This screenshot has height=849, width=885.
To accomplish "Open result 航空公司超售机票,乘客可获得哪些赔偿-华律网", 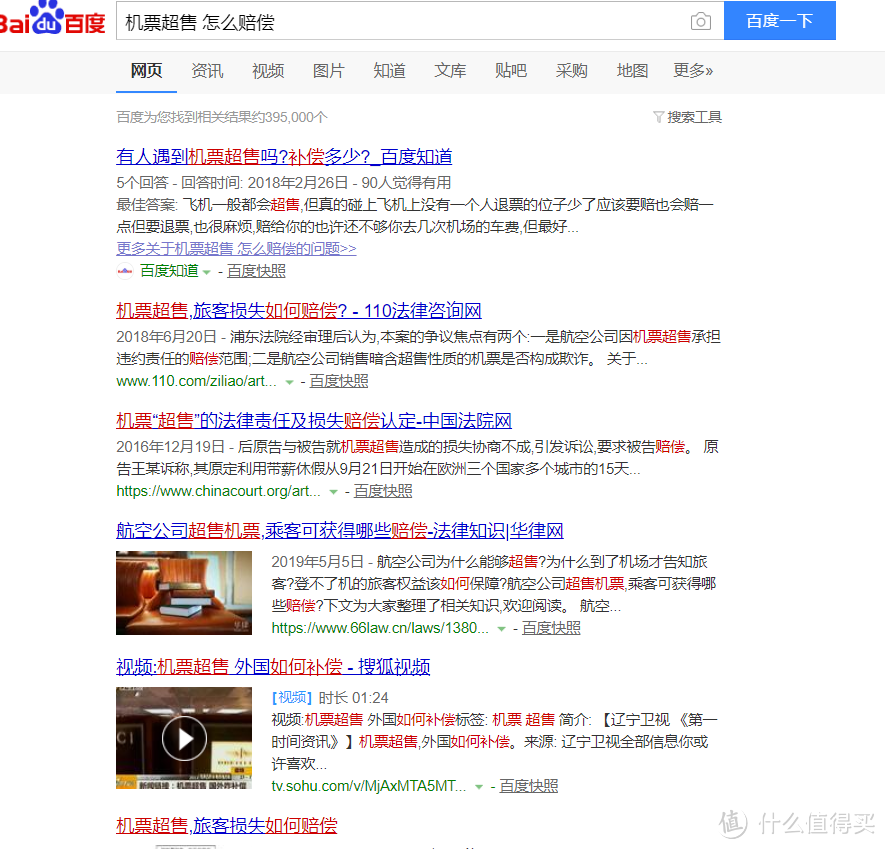I will coord(340,531).
